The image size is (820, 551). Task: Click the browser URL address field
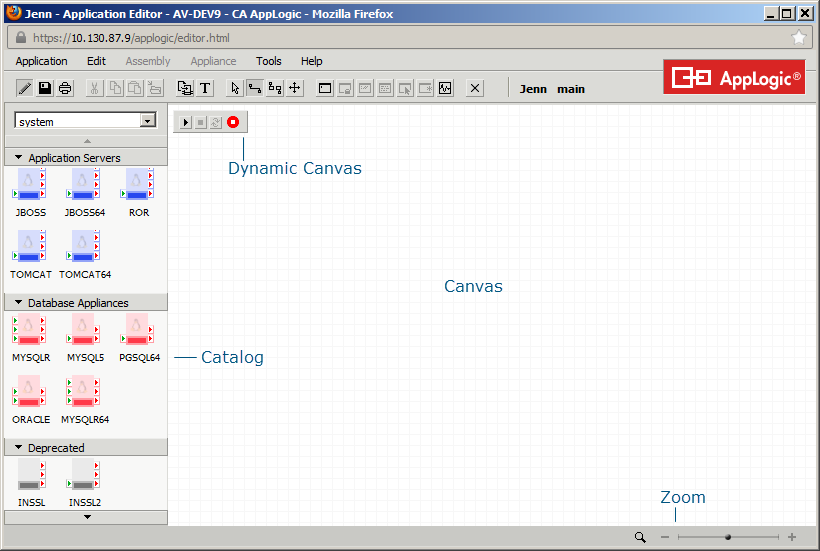411,38
